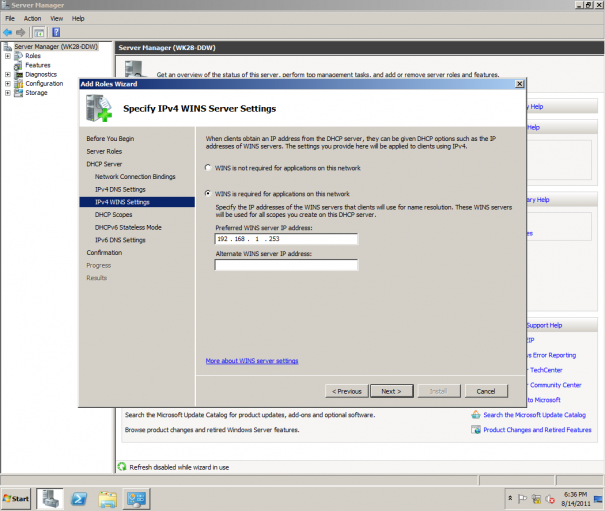Expand the Storage tree node
Image resolution: width=605 pixels, height=511 pixels.
pos(7,93)
